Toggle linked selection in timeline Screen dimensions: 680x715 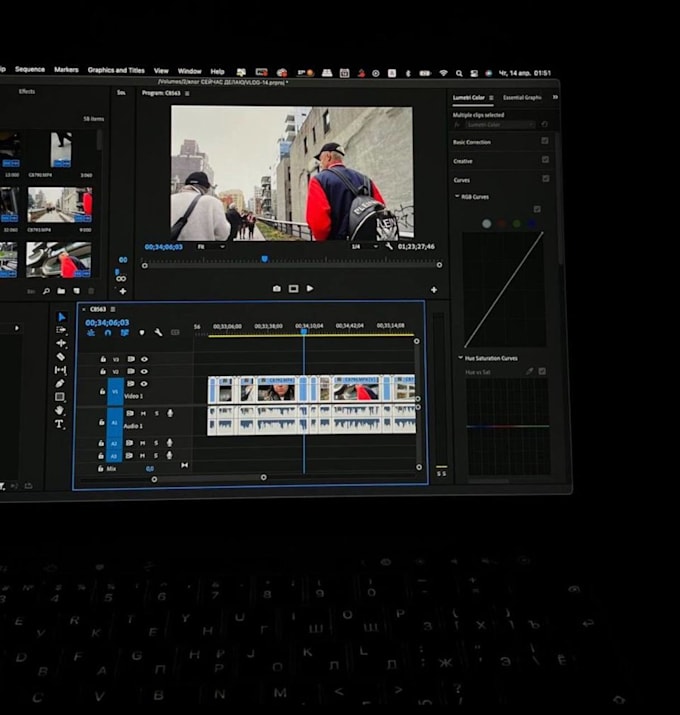tap(125, 333)
